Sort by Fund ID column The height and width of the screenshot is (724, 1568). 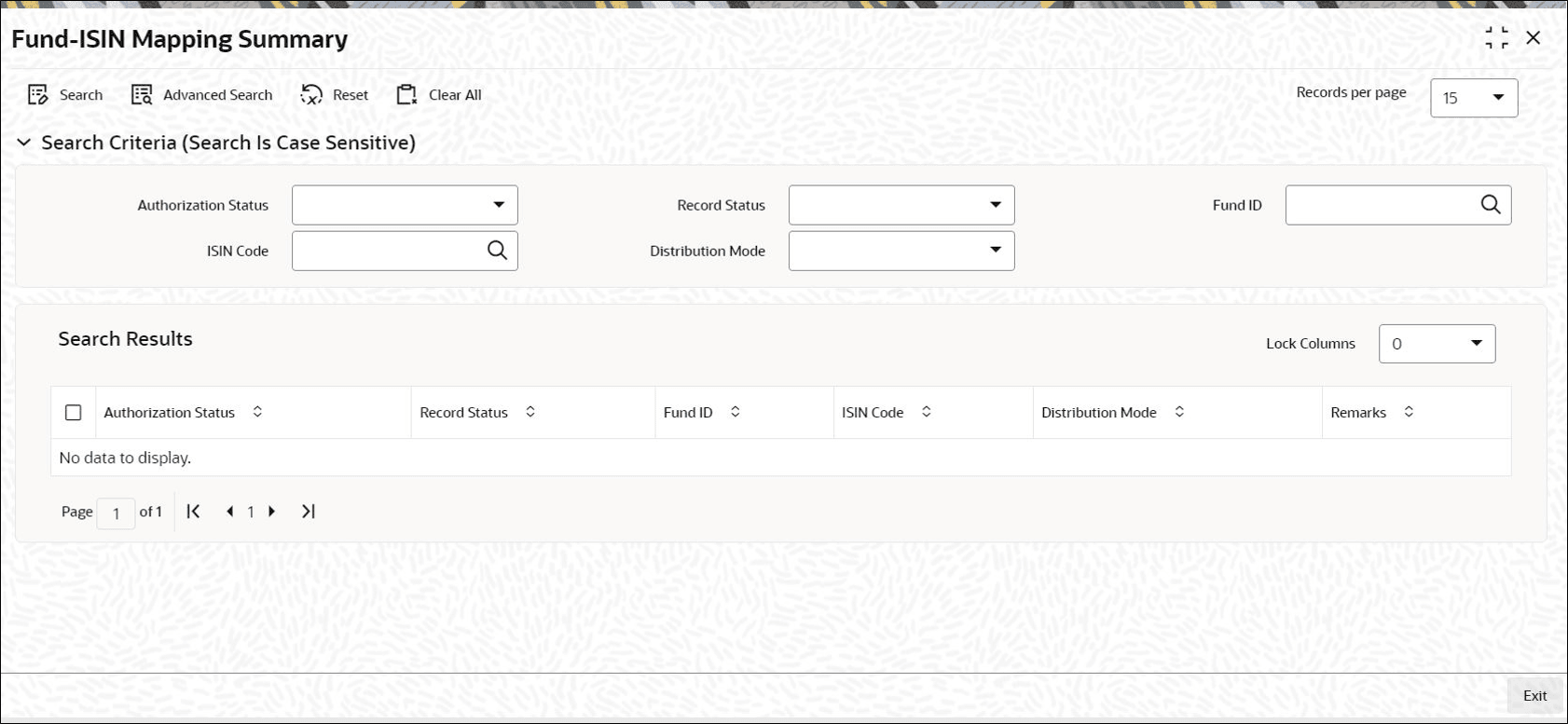pos(735,412)
